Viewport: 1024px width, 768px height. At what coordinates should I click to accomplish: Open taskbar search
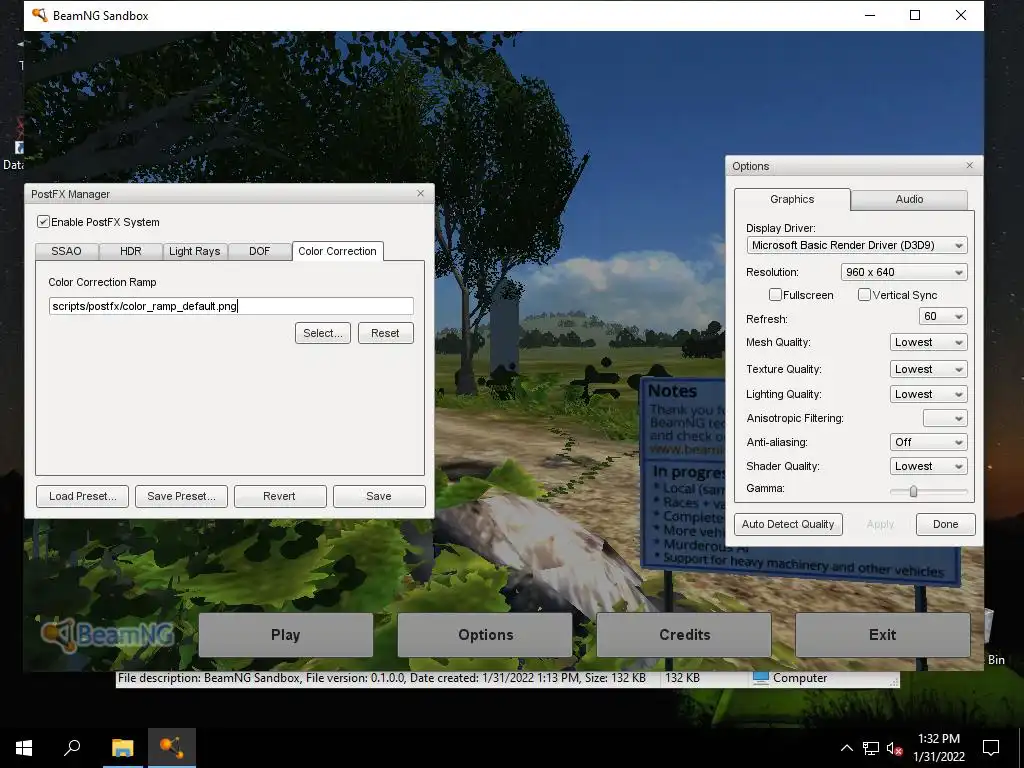[72, 747]
